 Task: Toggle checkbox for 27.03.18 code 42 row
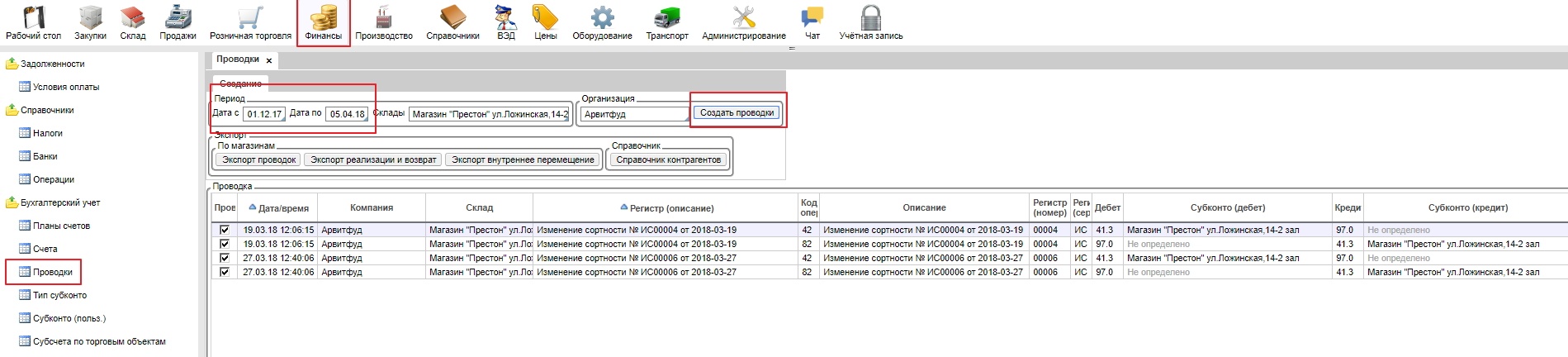coord(224,258)
